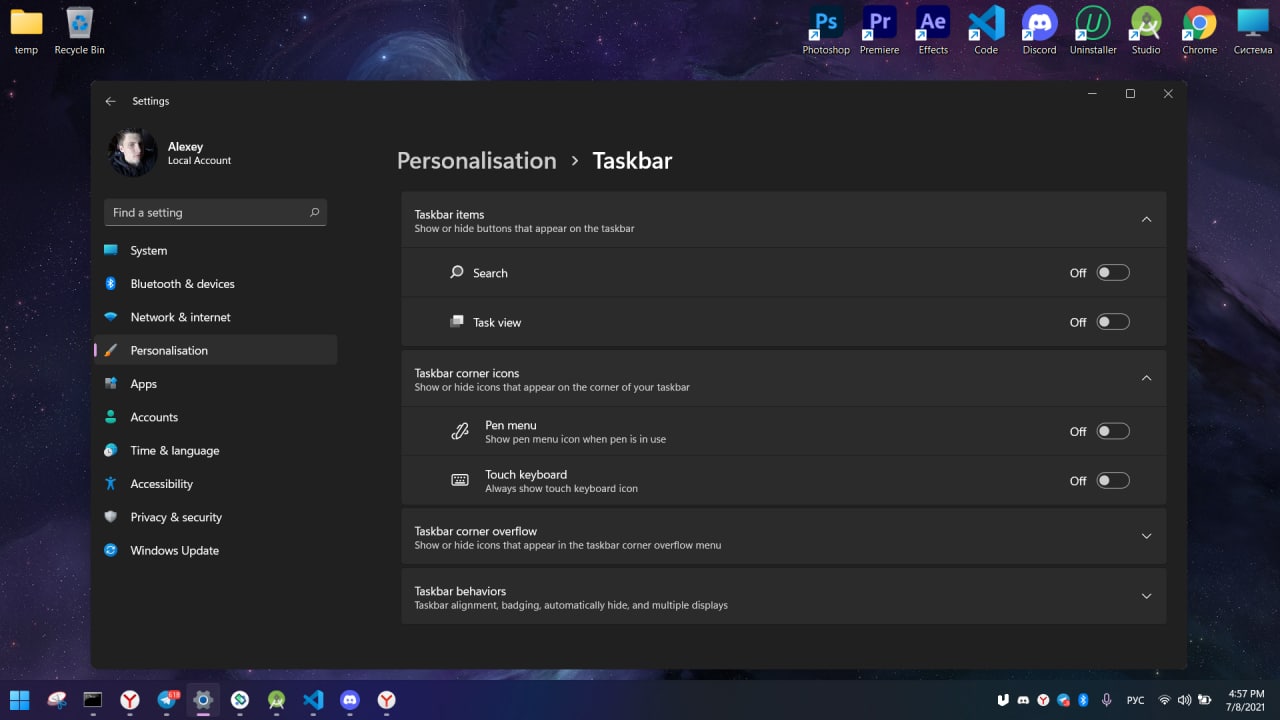Open the Alexey account profile picture
This screenshot has width=1280, height=720.
[x=133, y=153]
